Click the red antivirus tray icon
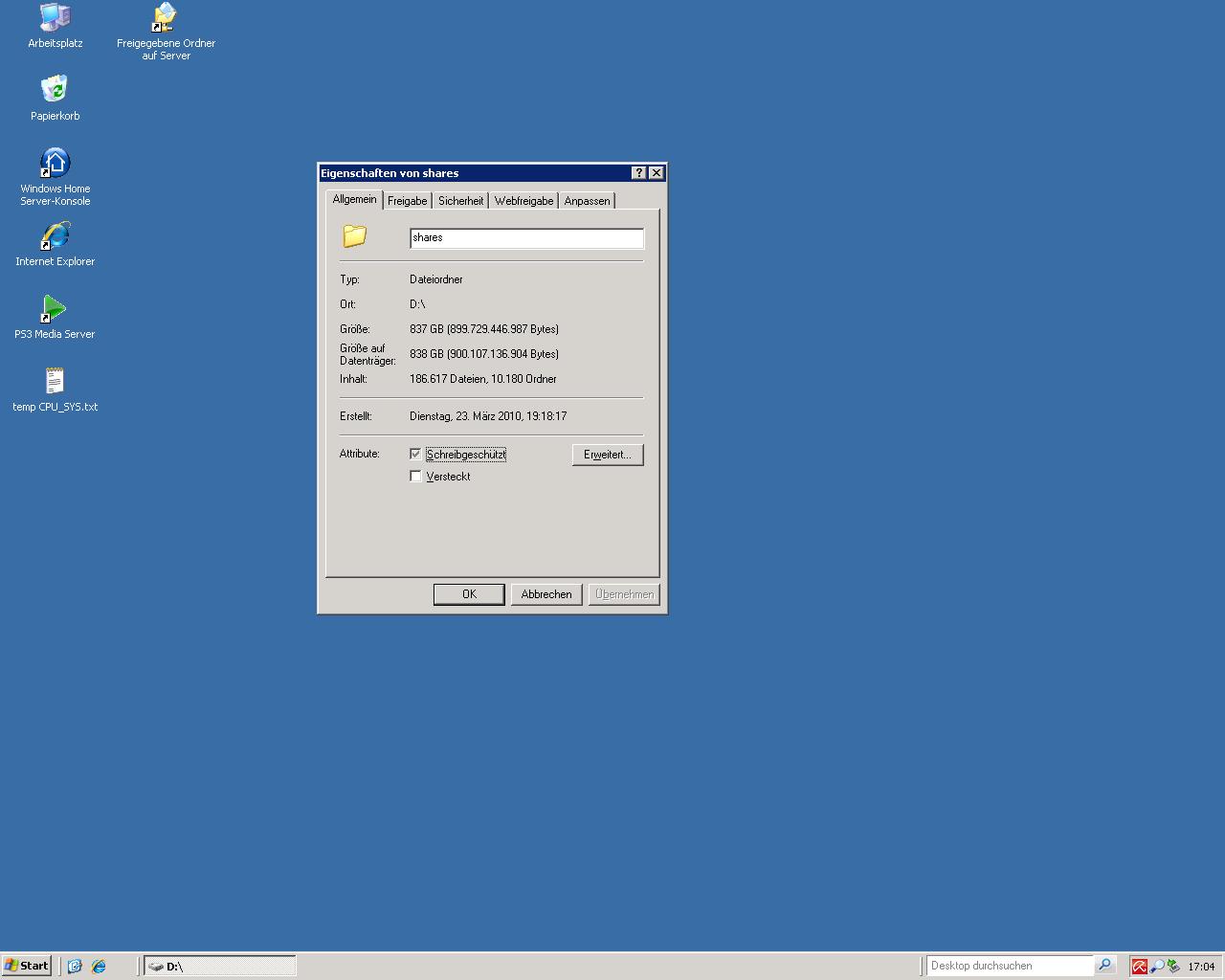 tap(1139, 967)
